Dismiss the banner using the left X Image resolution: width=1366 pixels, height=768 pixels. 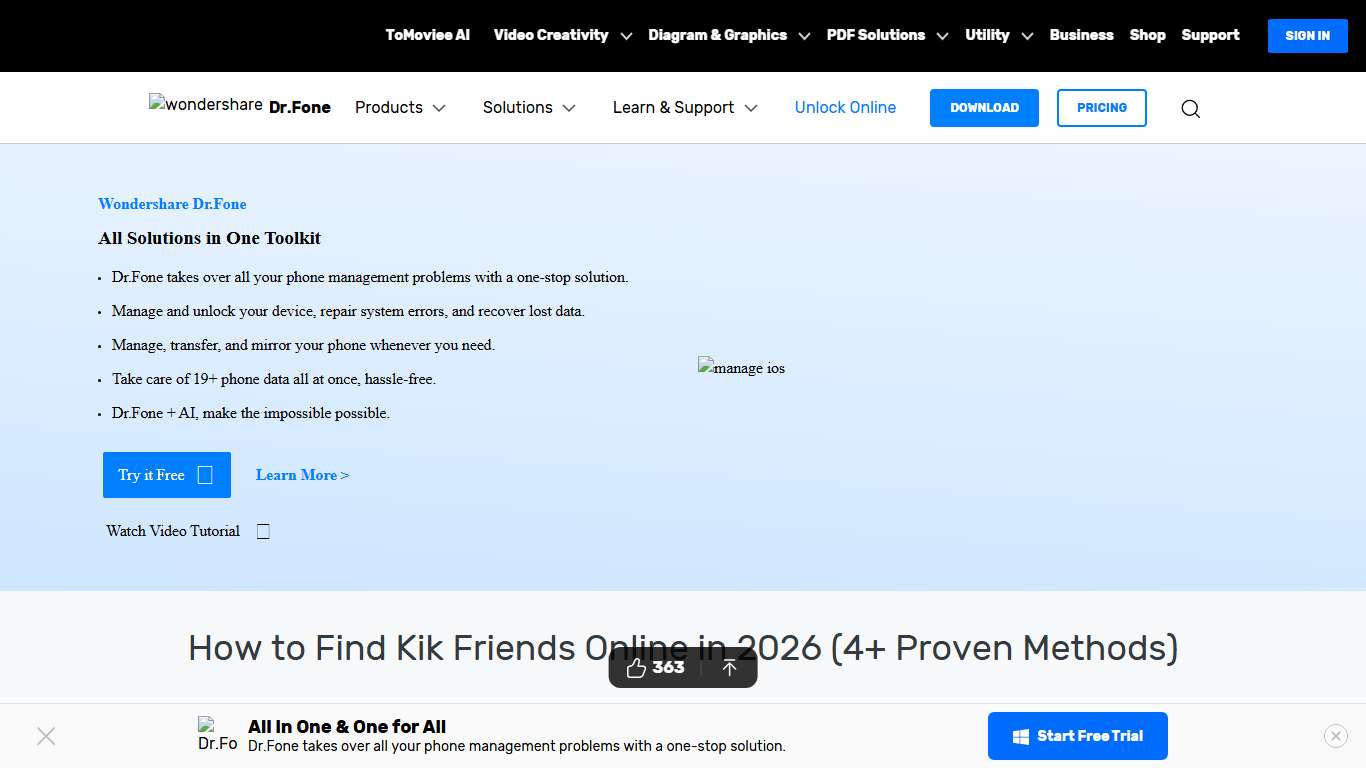[x=46, y=735]
